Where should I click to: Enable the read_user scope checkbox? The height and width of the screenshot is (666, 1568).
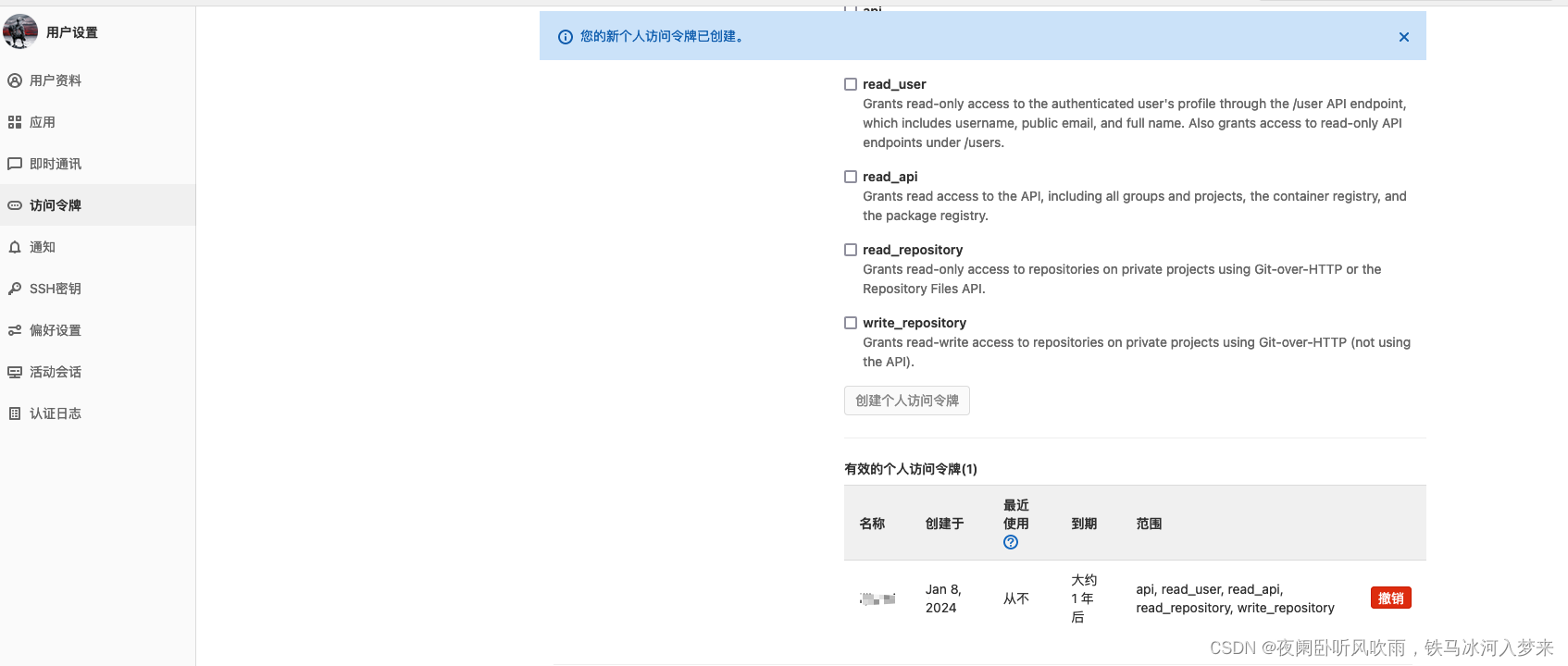click(x=851, y=84)
